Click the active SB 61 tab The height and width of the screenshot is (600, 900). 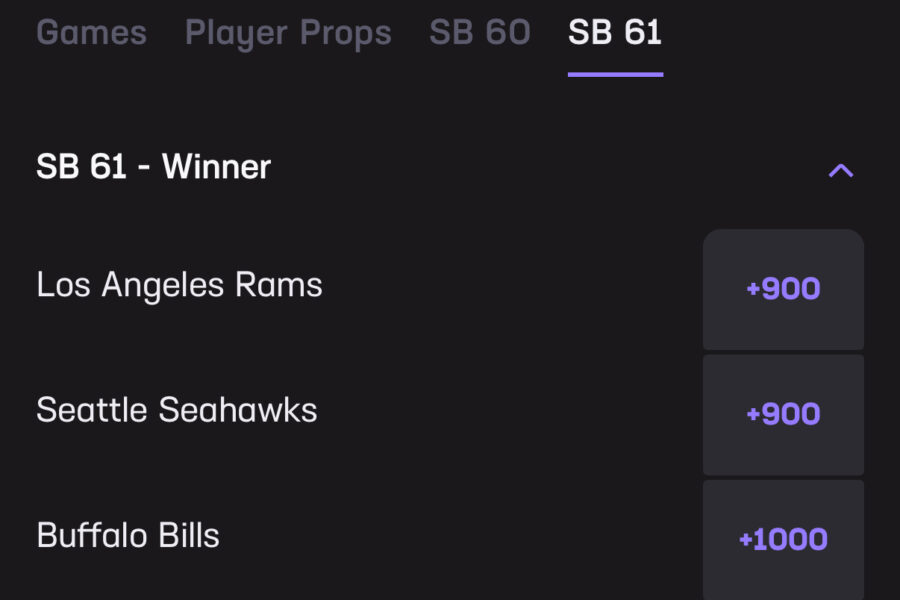click(x=615, y=33)
